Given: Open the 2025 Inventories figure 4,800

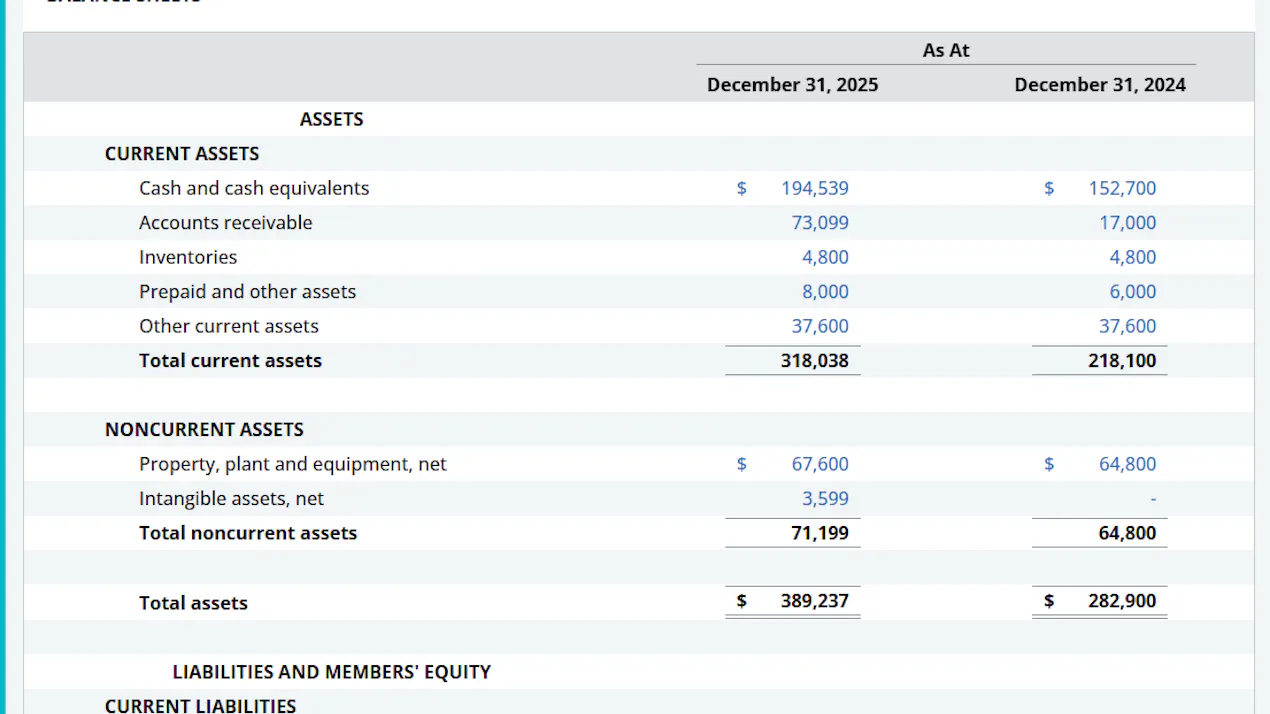Looking at the screenshot, I should 825,257.
